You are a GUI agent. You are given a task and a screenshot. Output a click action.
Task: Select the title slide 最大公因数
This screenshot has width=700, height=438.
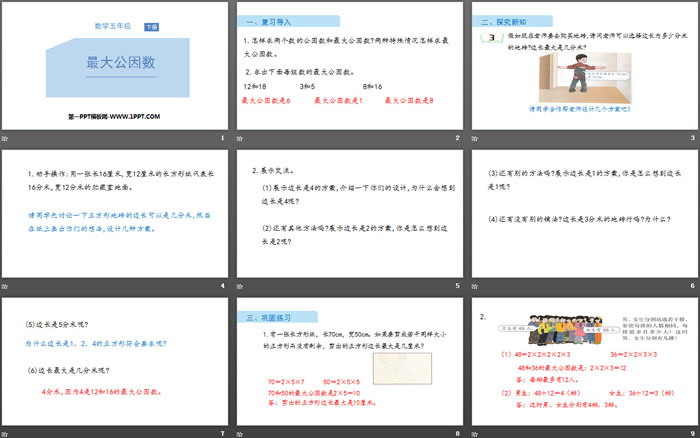pyautogui.click(x=115, y=68)
